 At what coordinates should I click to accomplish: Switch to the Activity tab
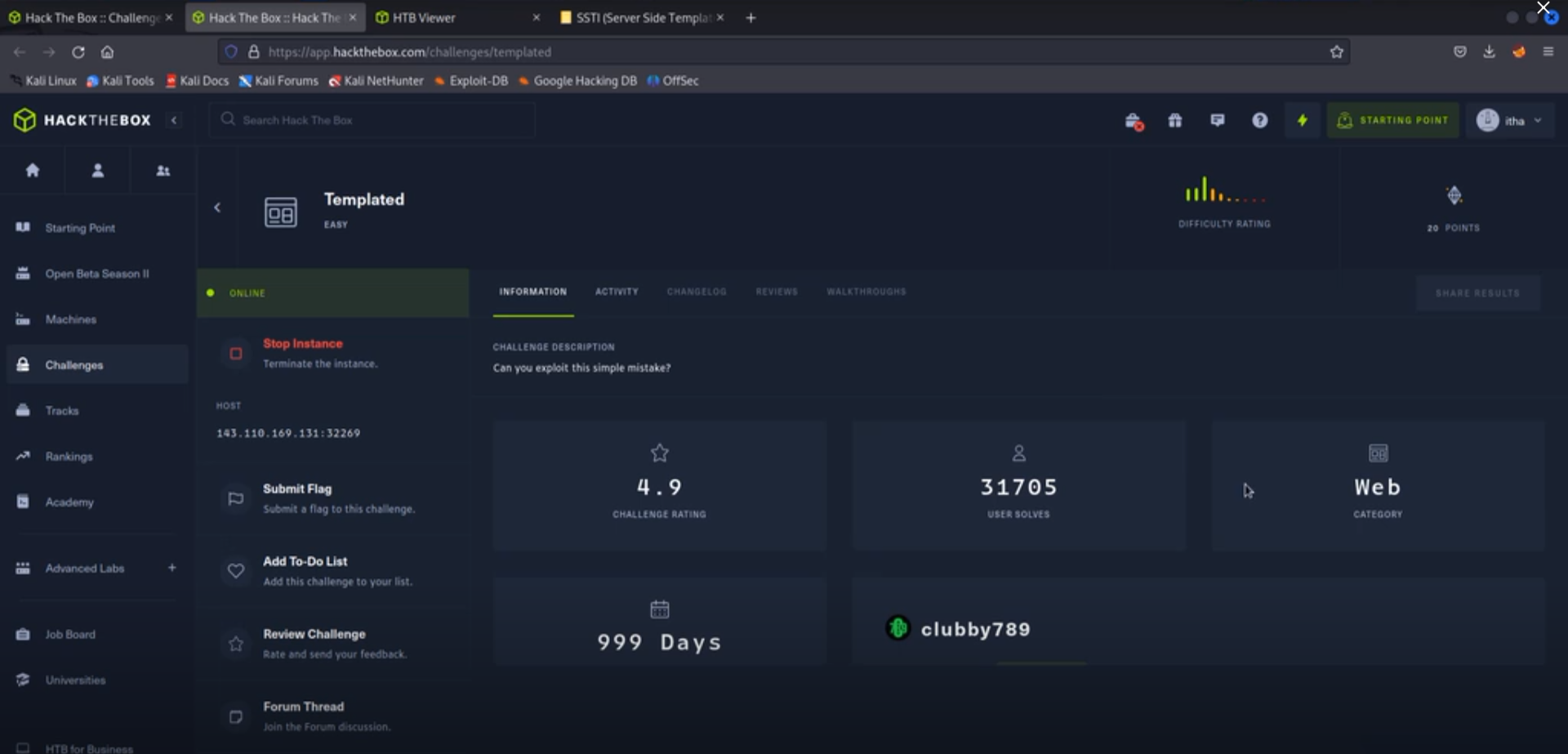coord(617,292)
